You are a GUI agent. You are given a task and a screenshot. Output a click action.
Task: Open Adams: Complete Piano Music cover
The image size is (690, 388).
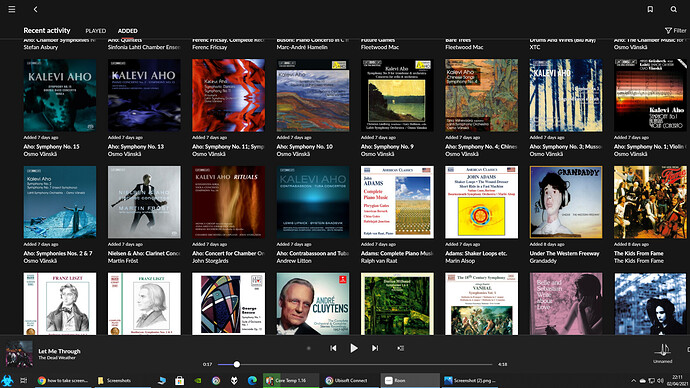tap(397, 202)
